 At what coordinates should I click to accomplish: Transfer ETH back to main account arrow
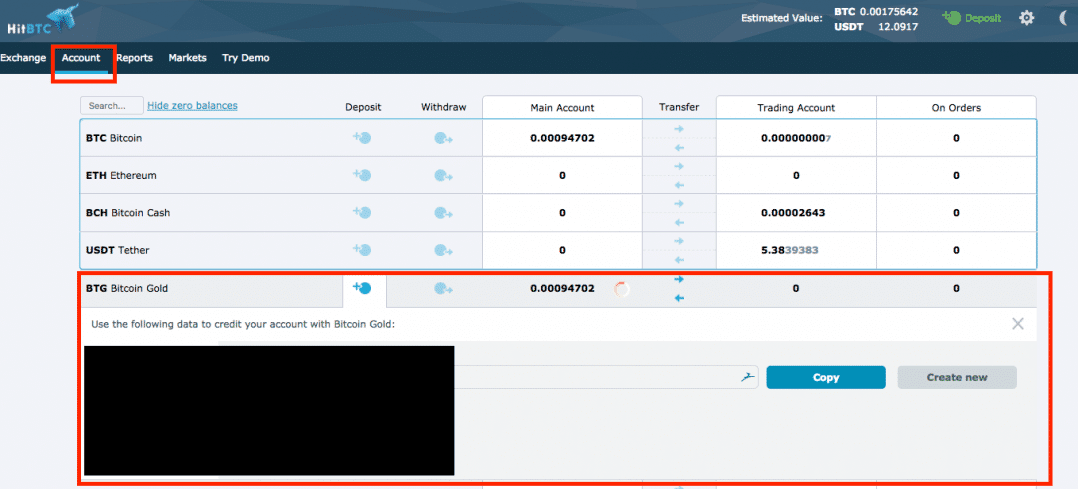[x=679, y=185]
